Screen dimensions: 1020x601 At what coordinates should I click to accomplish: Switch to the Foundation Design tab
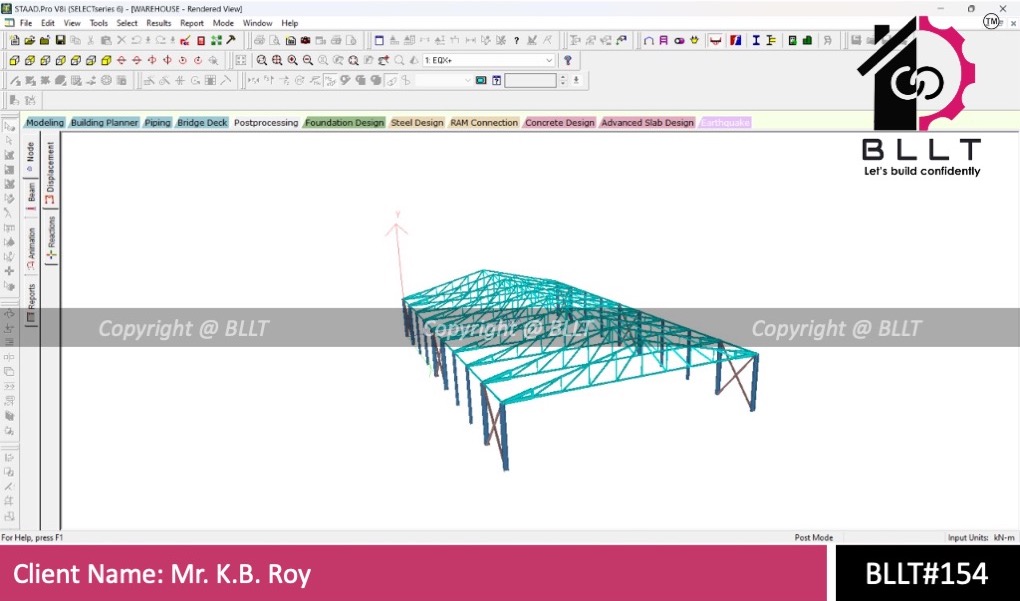(x=345, y=122)
